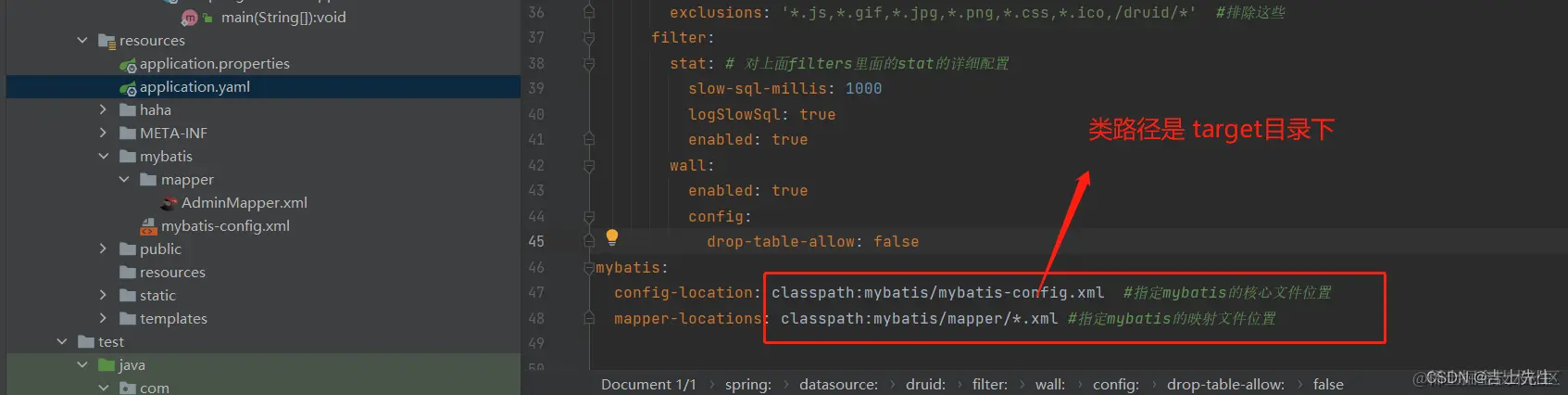Click the application.properties file icon
The height and width of the screenshot is (395, 1568).
[128, 64]
